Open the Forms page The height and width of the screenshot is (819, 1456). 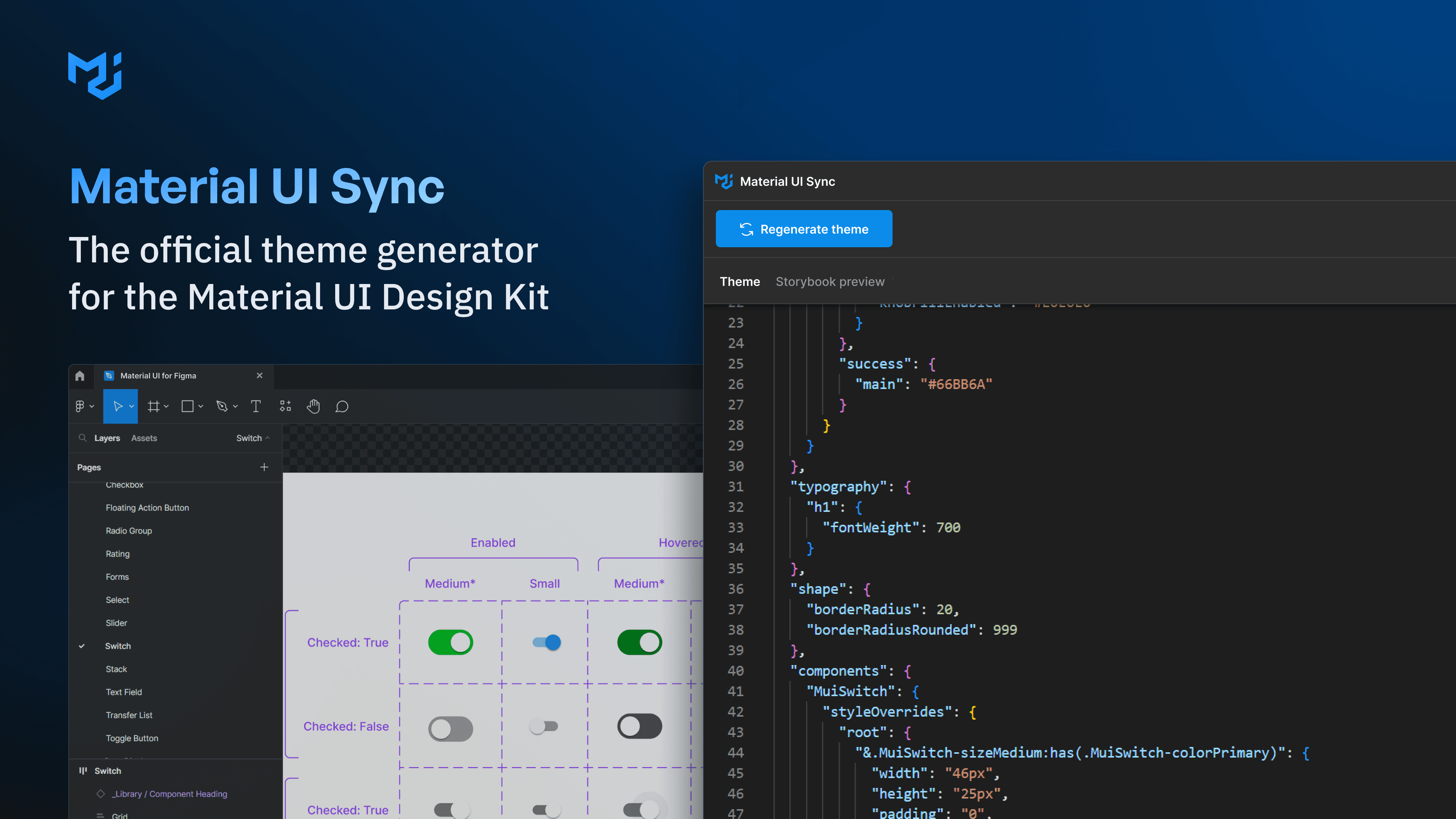pos(117,577)
